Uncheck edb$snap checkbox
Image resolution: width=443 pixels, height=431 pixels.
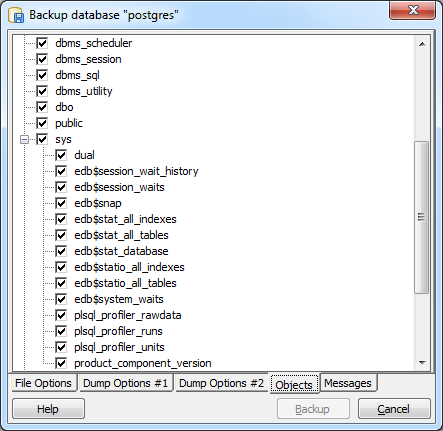coord(61,203)
